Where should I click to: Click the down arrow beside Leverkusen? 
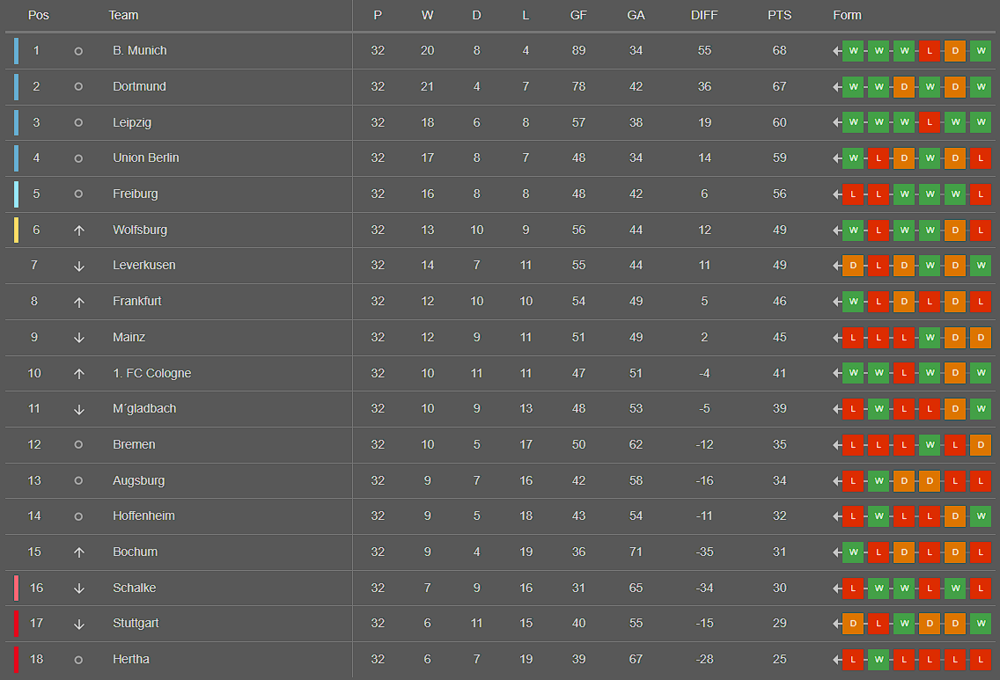tap(79, 266)
